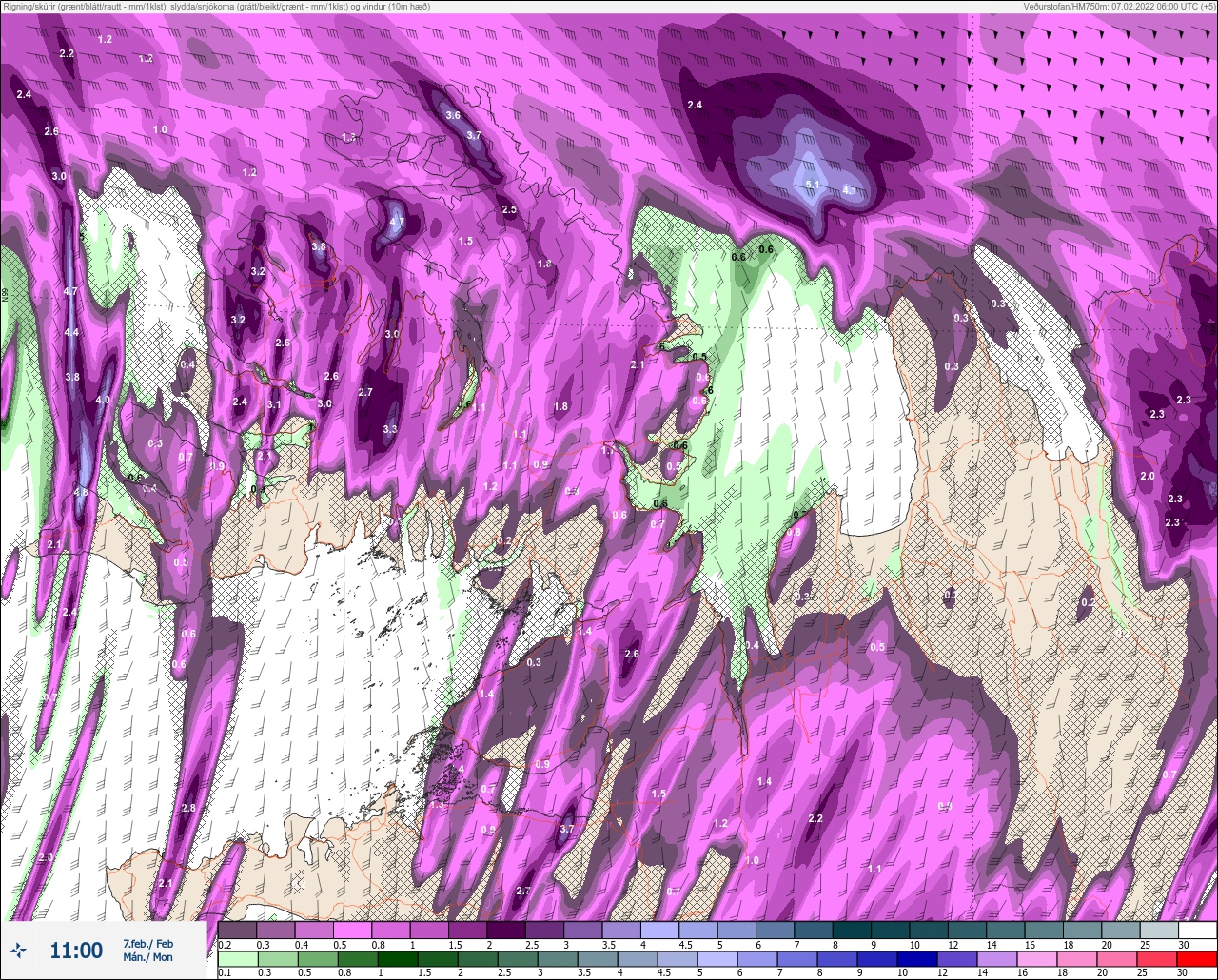Viewport: 1218px width, 980px height.
Task: Click the 0.1 tick label on lower legend
Action: click(x=225, y=972)
